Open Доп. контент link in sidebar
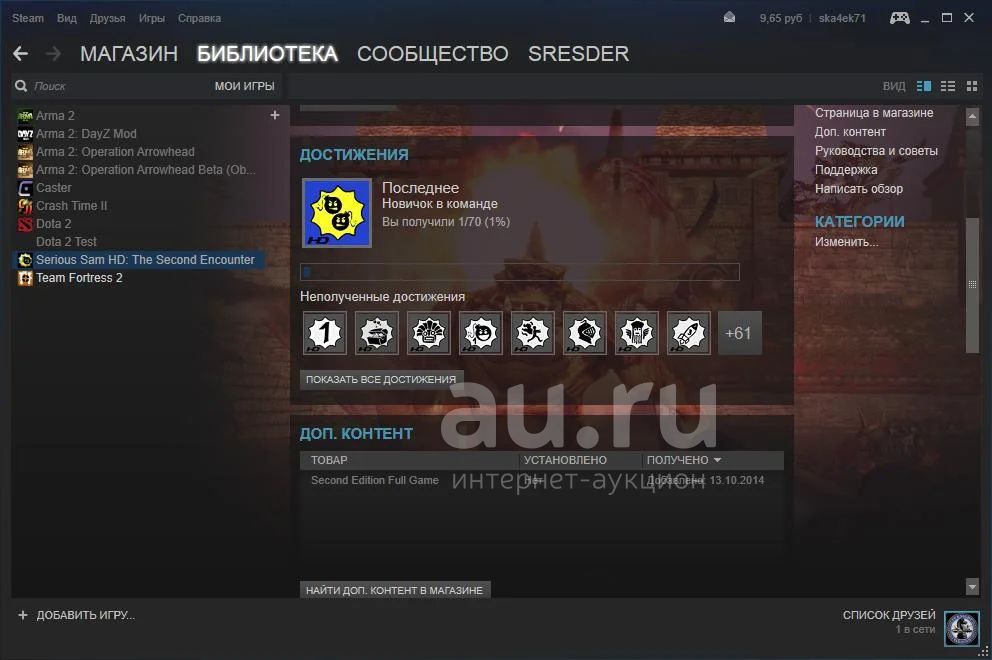 click(x=850, y=132)
